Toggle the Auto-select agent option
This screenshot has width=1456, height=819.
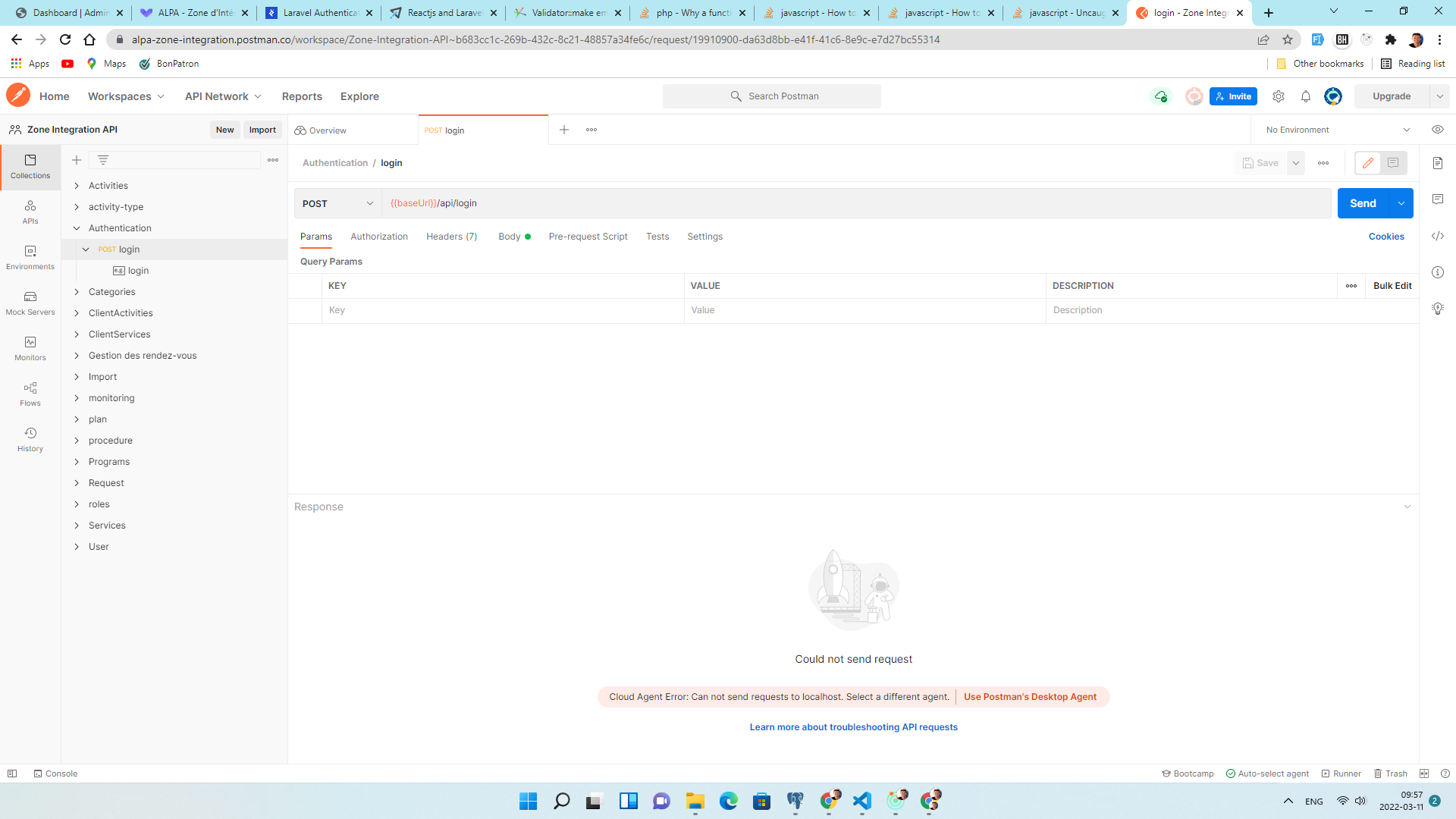pos(1267,773)
